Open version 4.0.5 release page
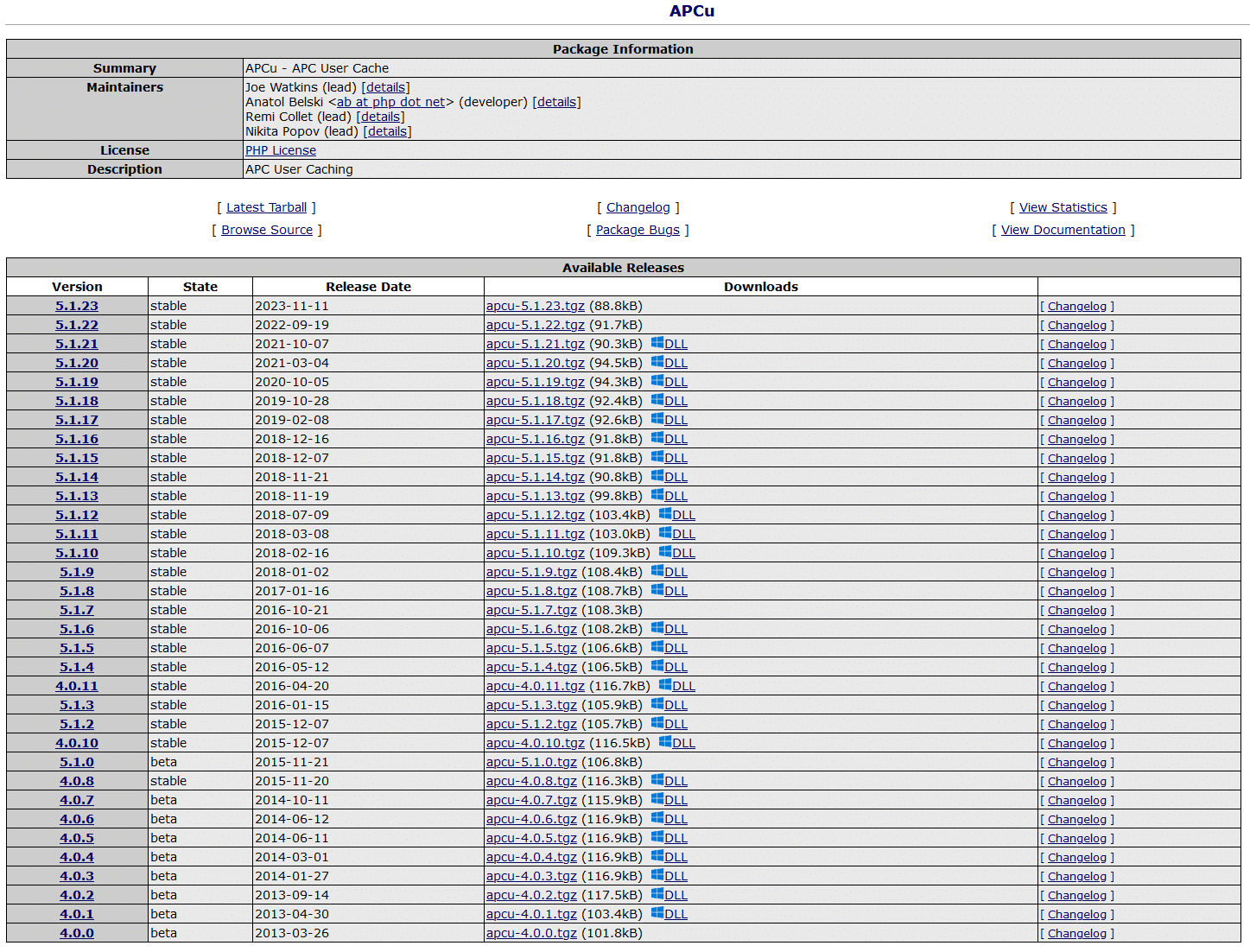The image size is (1250, 952). pos(77,838)
